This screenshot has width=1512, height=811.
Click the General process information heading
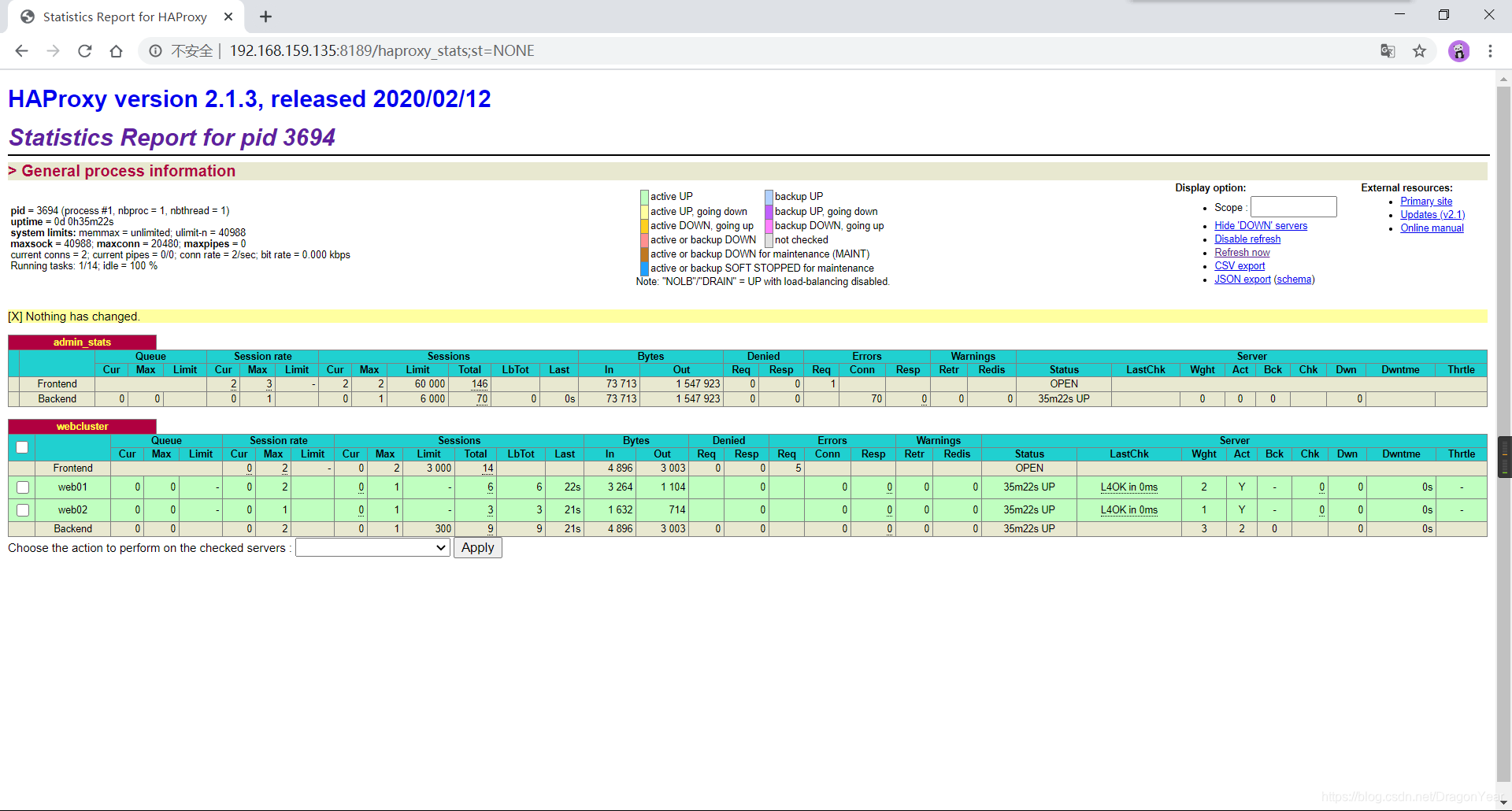tap(128, 171)
